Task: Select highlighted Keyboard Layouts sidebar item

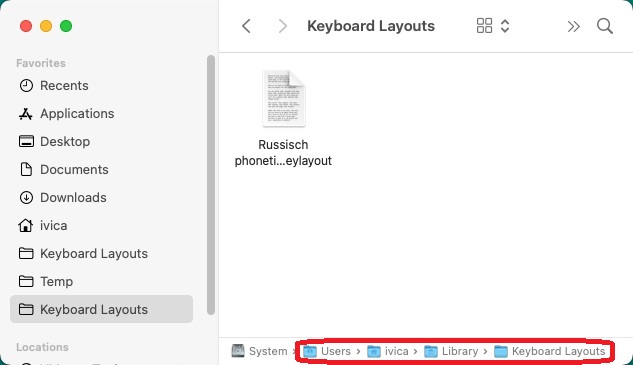Action: pyautogui.click(x=101, y=309)
